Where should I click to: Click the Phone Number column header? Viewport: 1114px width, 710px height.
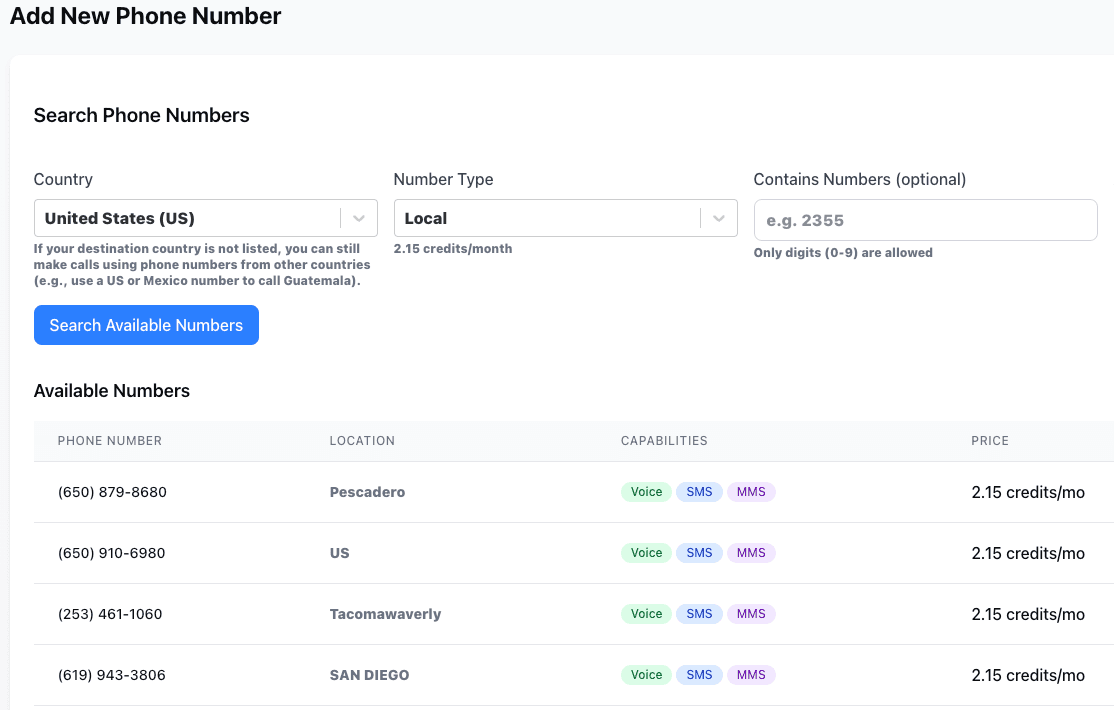pos(110,441)
